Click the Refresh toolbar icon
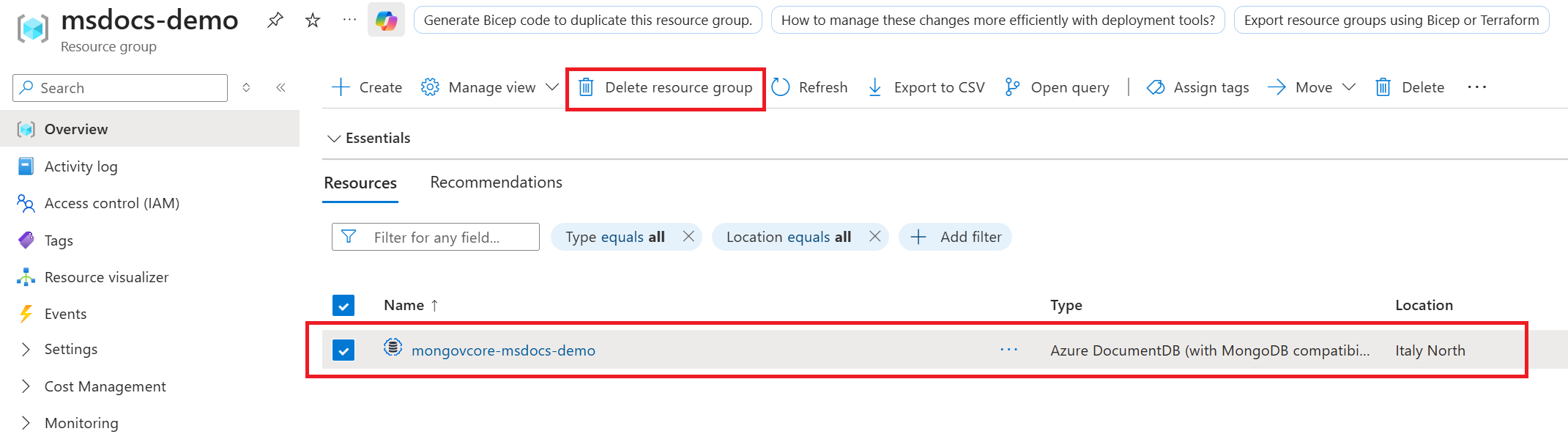Image resolution: width=1568 pixels, height=445 pixels. pyautogui.click(x=781, y=87)
